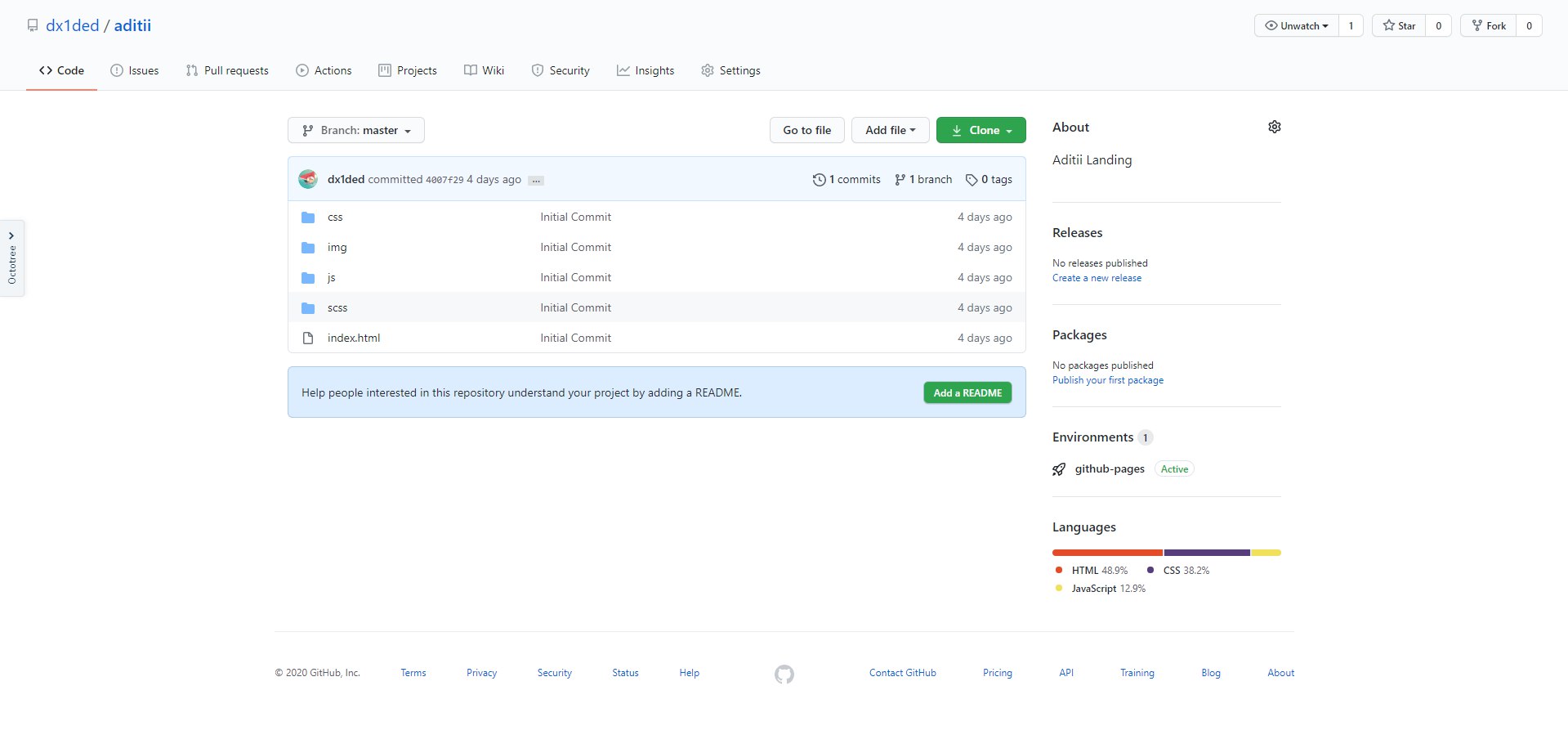Click the Contact GitHub footer link

pyautogui.click(x=902, y=673)
